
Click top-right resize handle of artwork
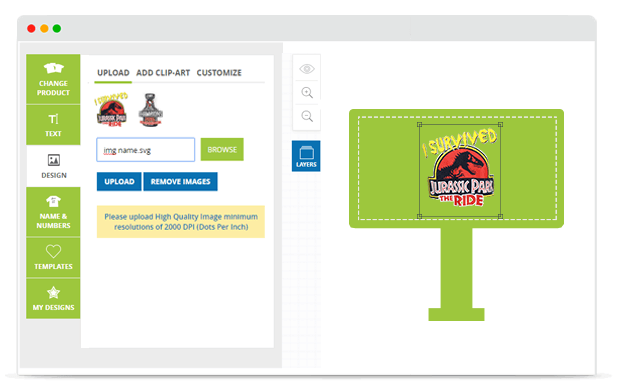click(501, 125)
